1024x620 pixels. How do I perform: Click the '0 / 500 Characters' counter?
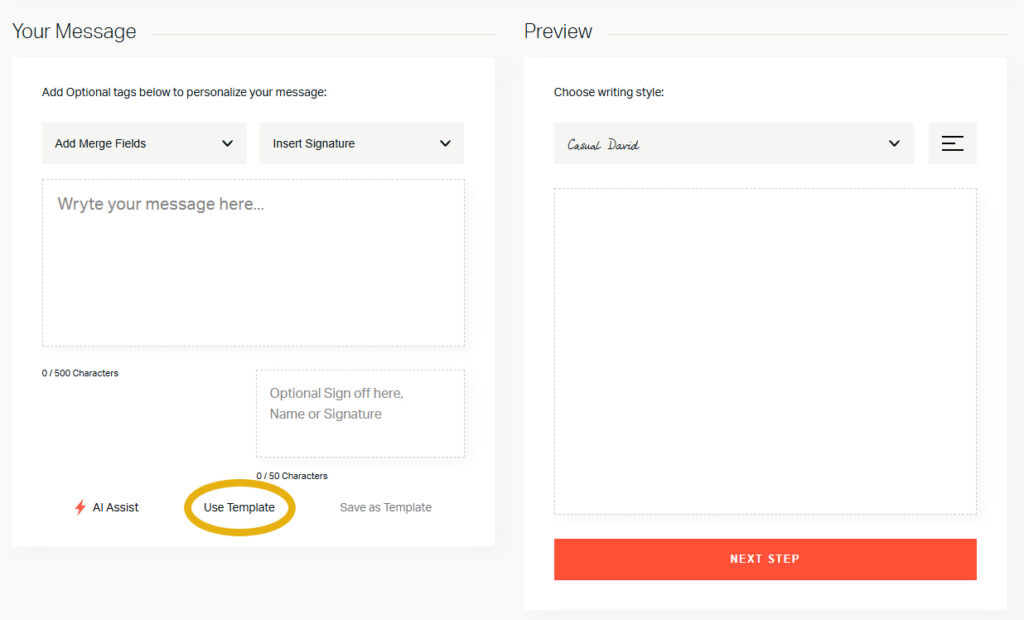tap(80, 373)
